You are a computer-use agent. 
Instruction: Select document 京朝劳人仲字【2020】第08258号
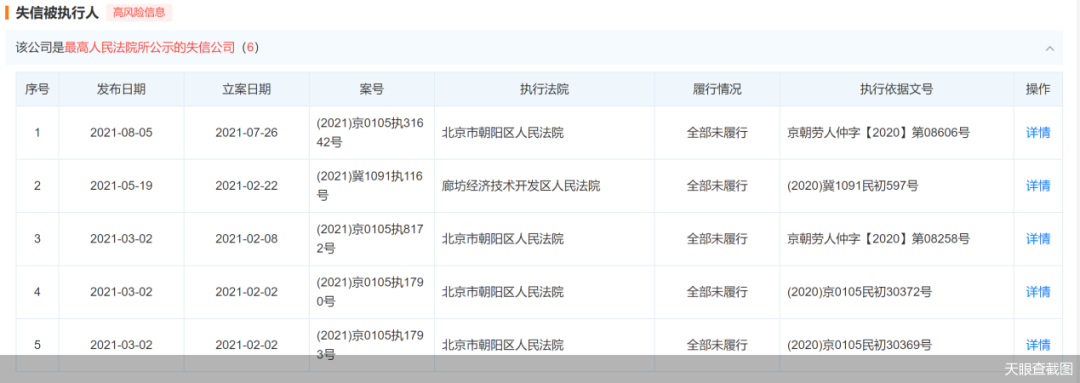(x=878, y=239)
